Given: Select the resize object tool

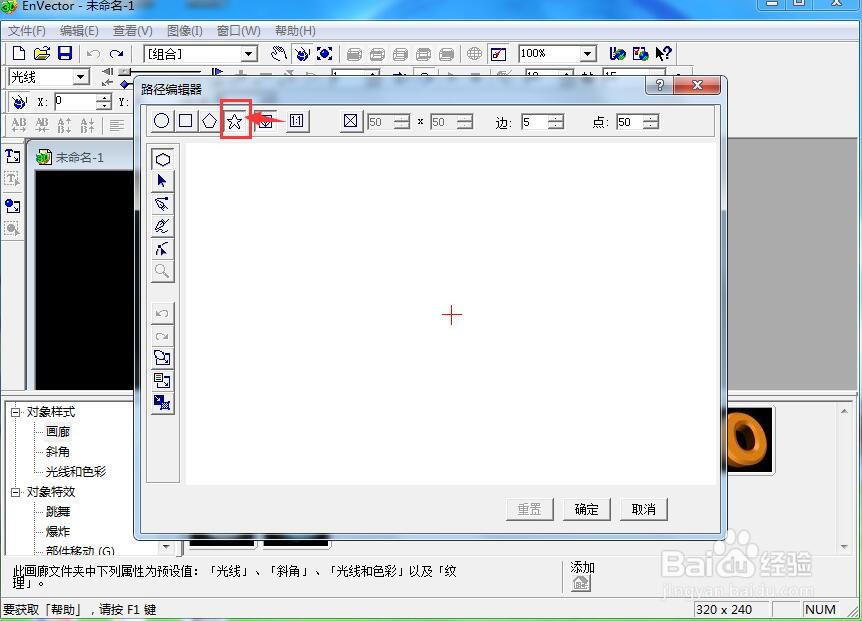Looking at the screenshot, I should (324, 53).
